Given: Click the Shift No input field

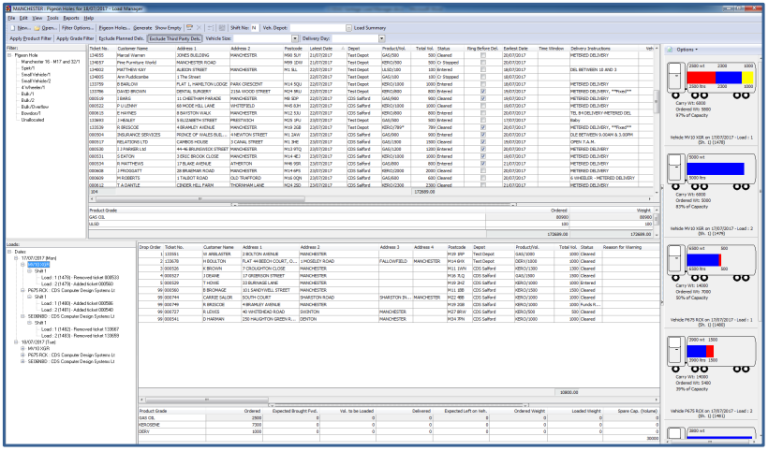Looking at the screenshot, I should pyautogui.click(x=253, y=27).
